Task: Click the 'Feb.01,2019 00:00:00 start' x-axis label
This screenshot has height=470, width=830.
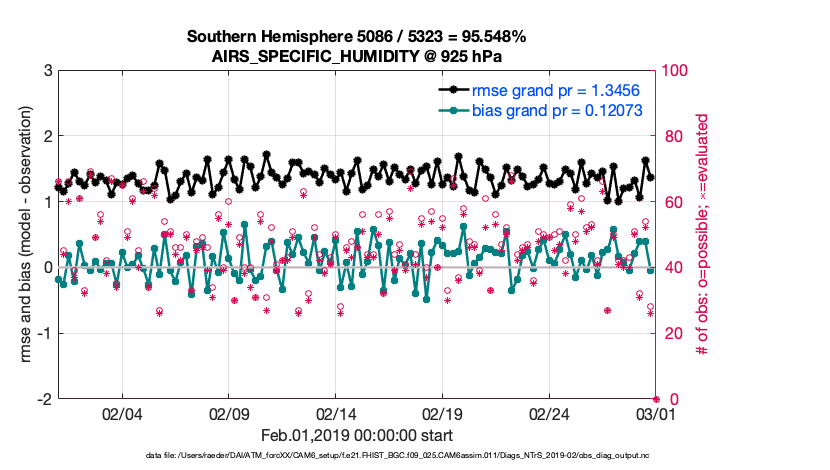Action: click(x=357, y=435)
